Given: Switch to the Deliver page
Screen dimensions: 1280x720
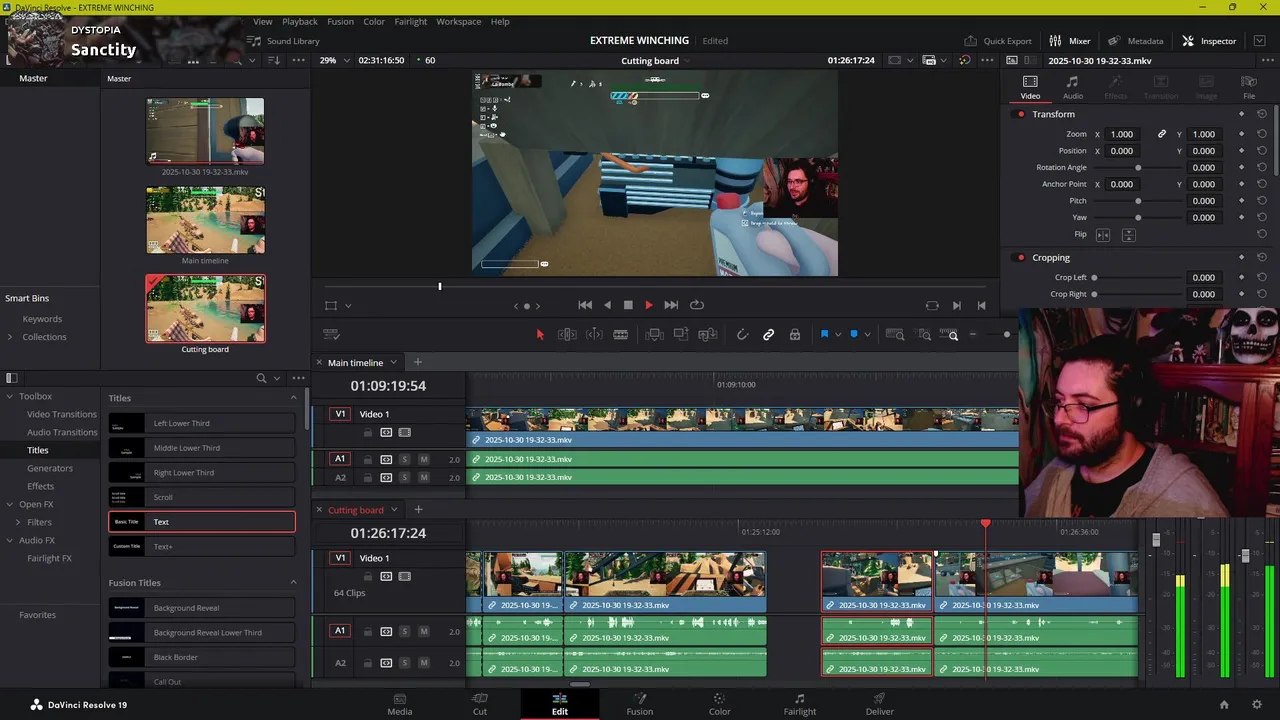Looking at the screenshot, I should [x=879, y=704].
